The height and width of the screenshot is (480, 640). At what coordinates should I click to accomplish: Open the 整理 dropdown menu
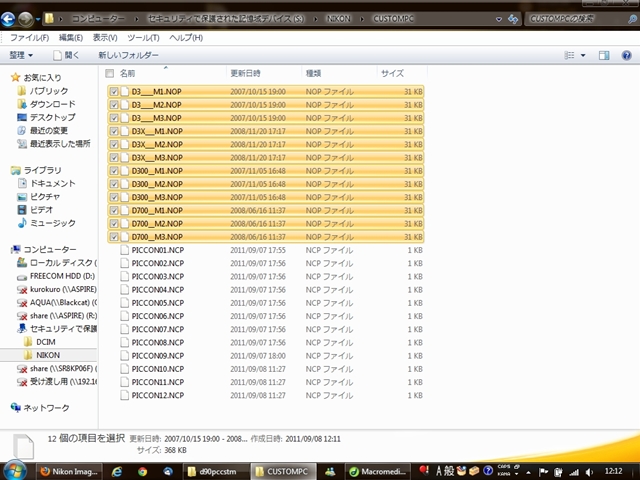[x=20, y=54]
